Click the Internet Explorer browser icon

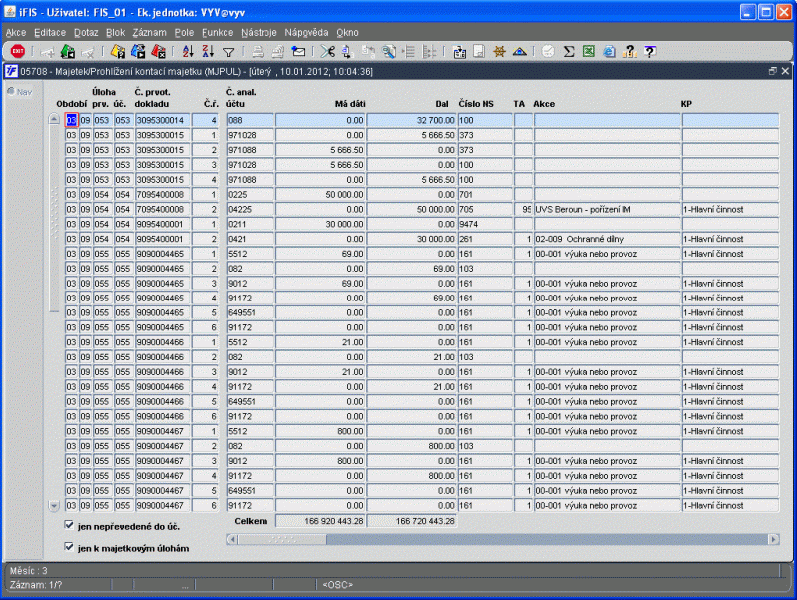pos(609,51)
